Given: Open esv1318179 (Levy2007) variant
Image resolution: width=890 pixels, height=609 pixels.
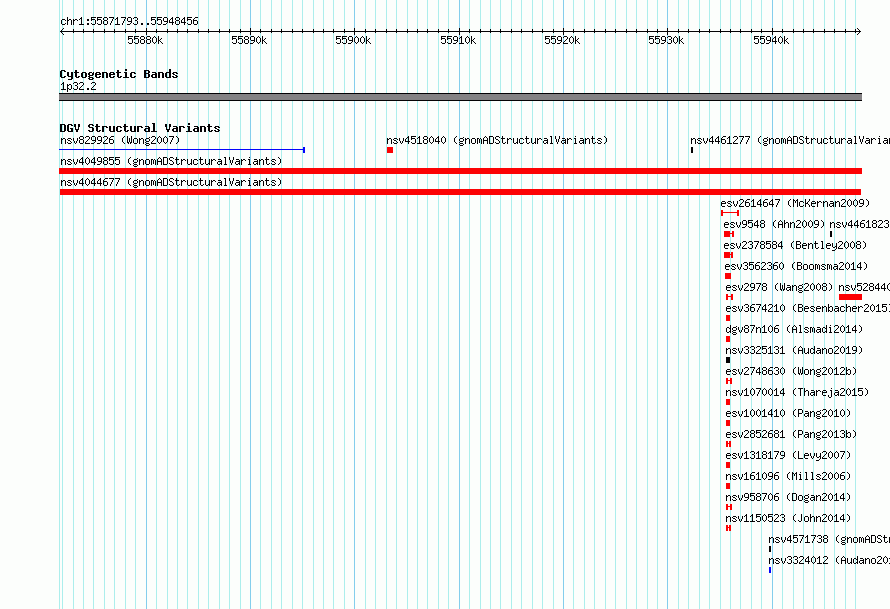Looking at the screenshot, I should 788,455.
